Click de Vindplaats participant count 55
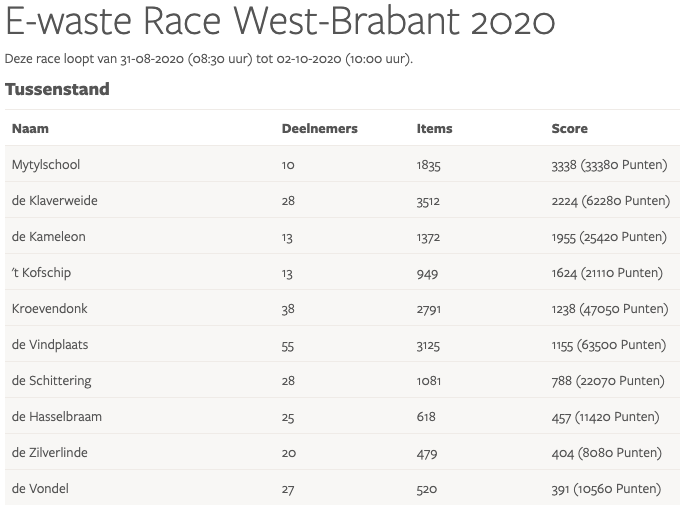The image size is (683, 508). point(288,345)
